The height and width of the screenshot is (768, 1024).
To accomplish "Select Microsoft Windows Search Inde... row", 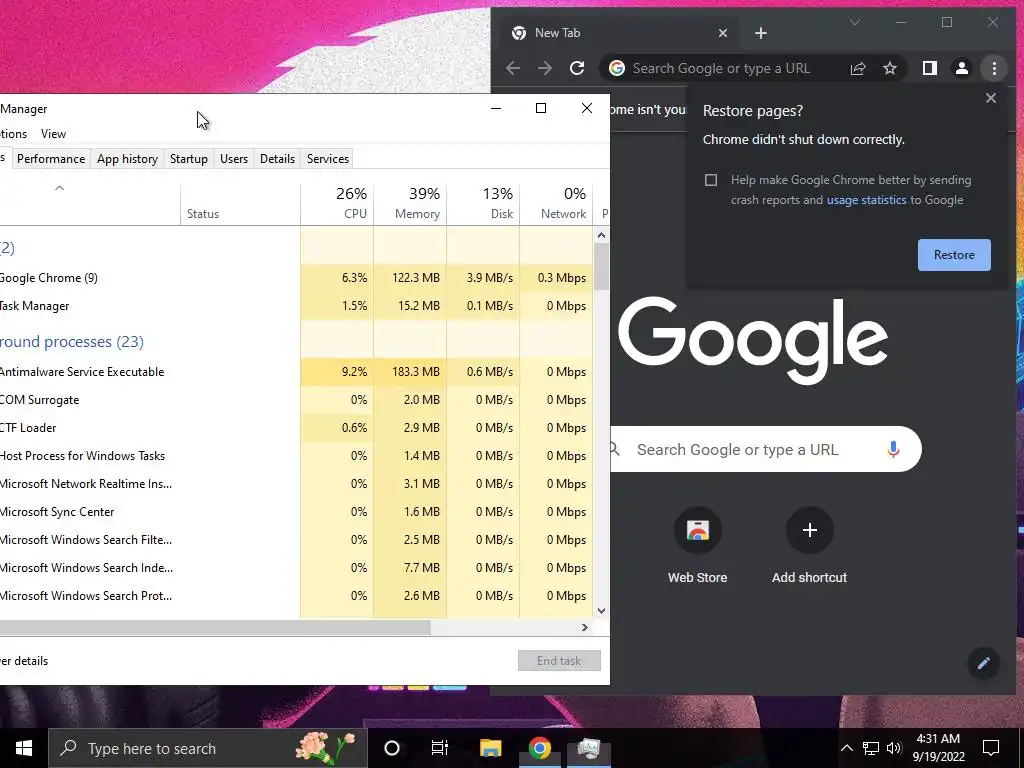I will 296,568.
